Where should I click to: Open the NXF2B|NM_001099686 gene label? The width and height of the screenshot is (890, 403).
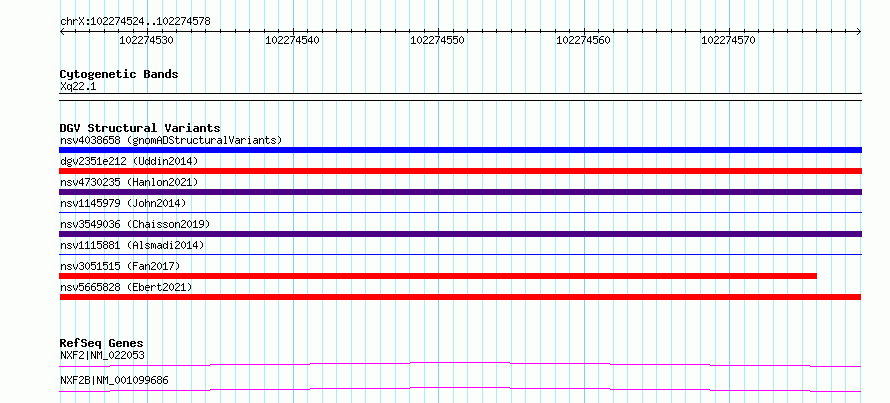114,380
